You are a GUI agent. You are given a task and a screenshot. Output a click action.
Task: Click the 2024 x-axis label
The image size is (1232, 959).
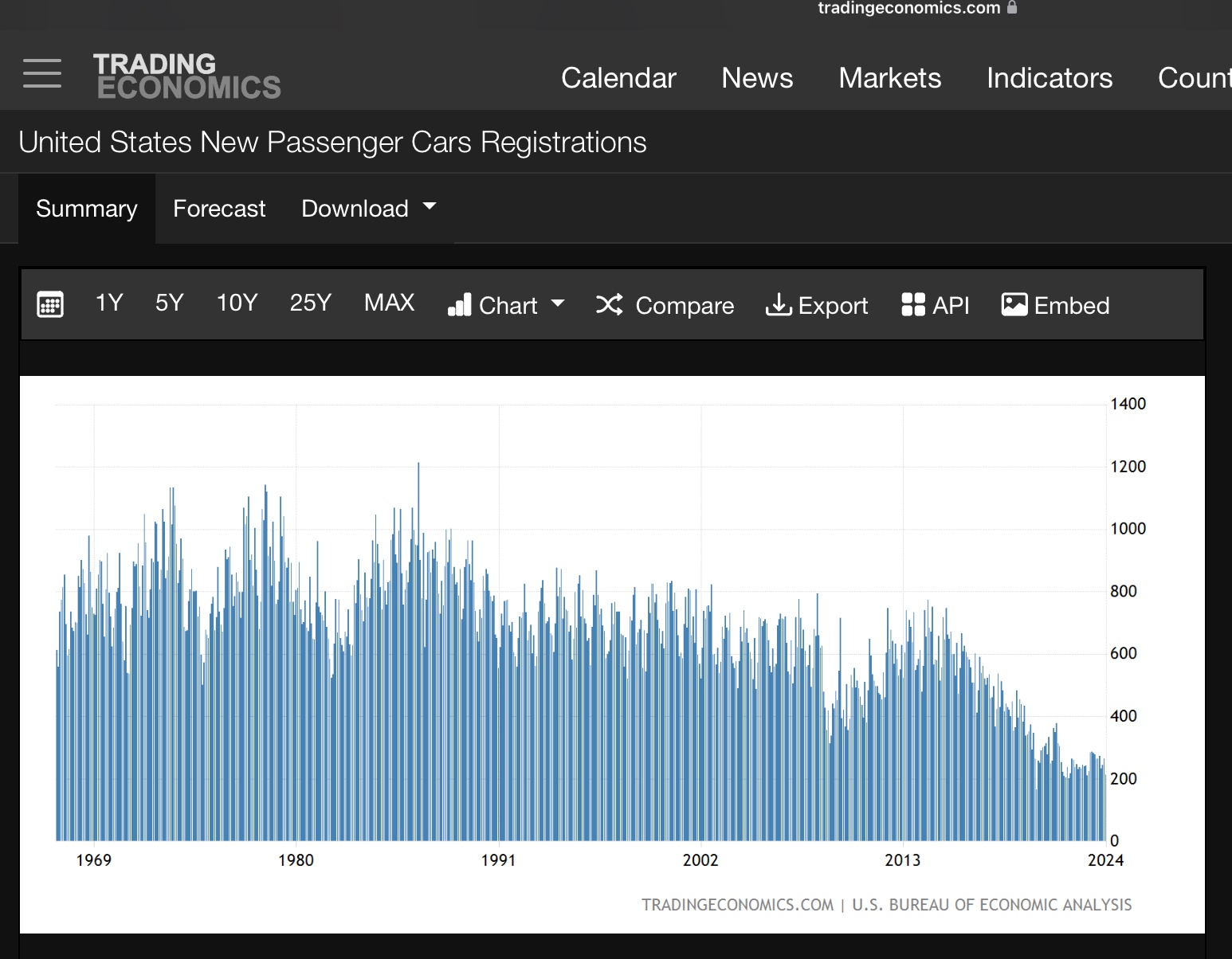click(x=1105, y=860)
